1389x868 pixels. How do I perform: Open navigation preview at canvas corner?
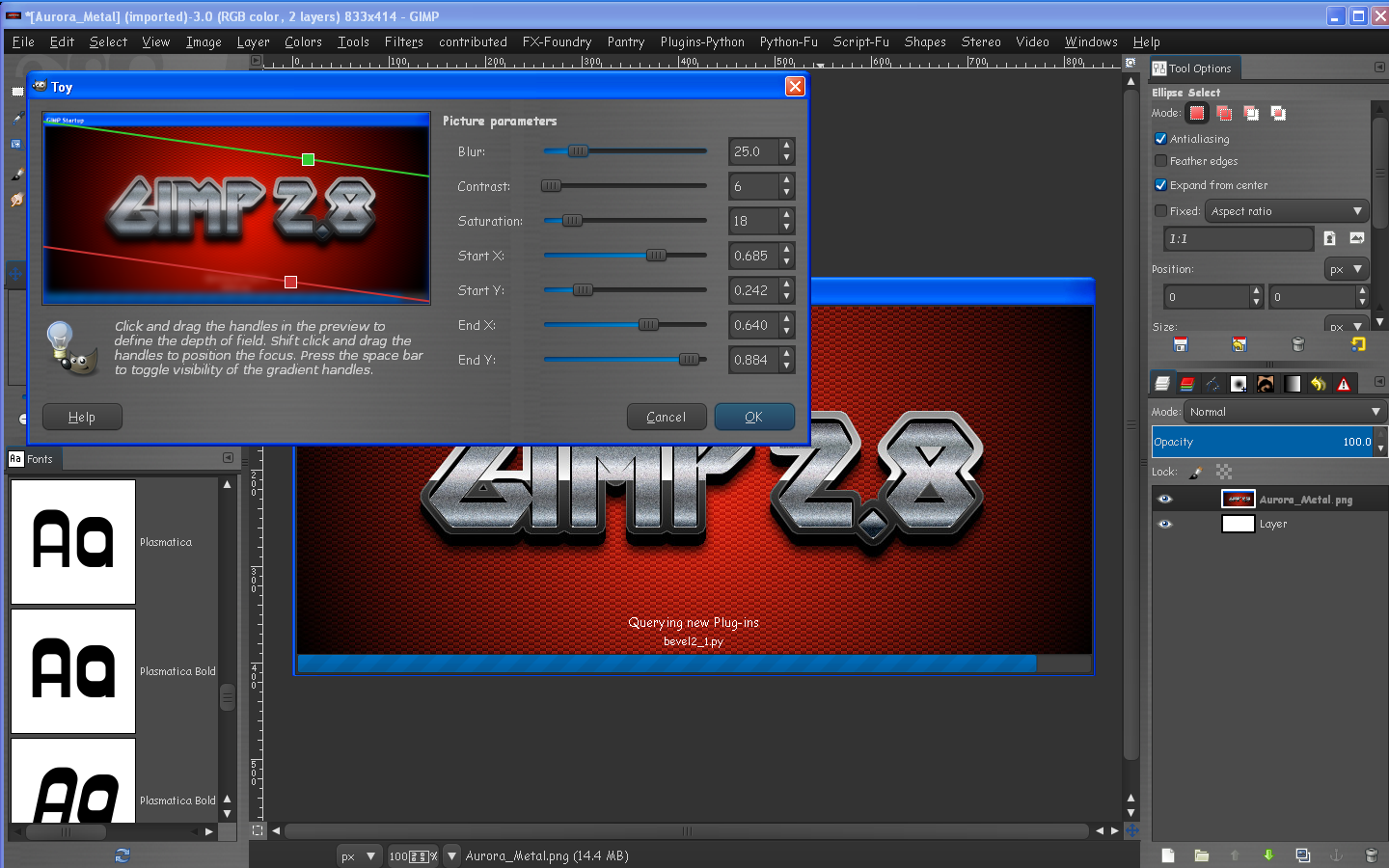pyautogui.click(x=1132, y=830)
